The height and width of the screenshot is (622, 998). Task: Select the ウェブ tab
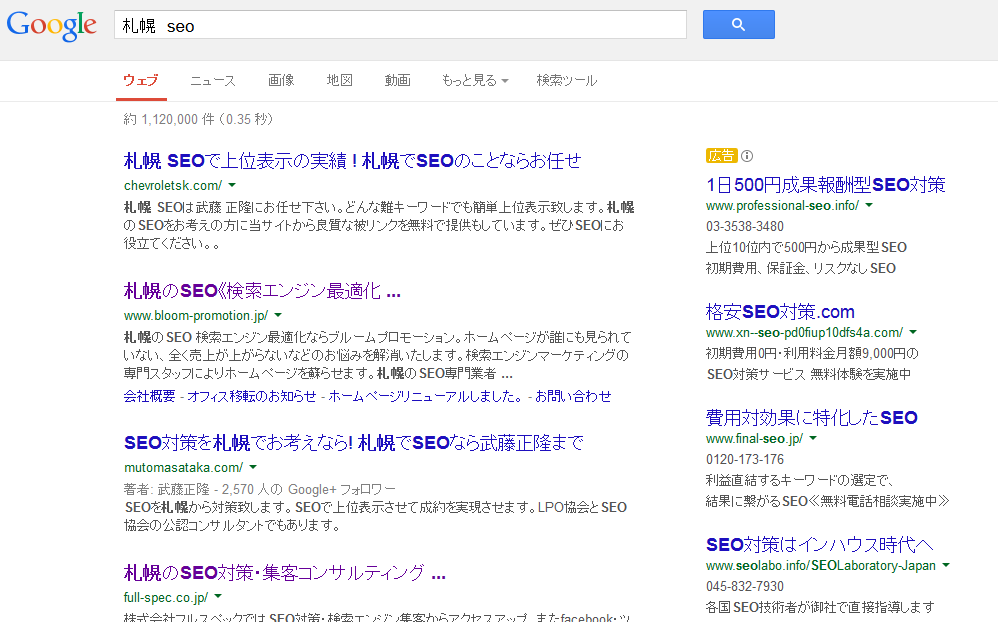pyautogui.click(x=141, y=80)
